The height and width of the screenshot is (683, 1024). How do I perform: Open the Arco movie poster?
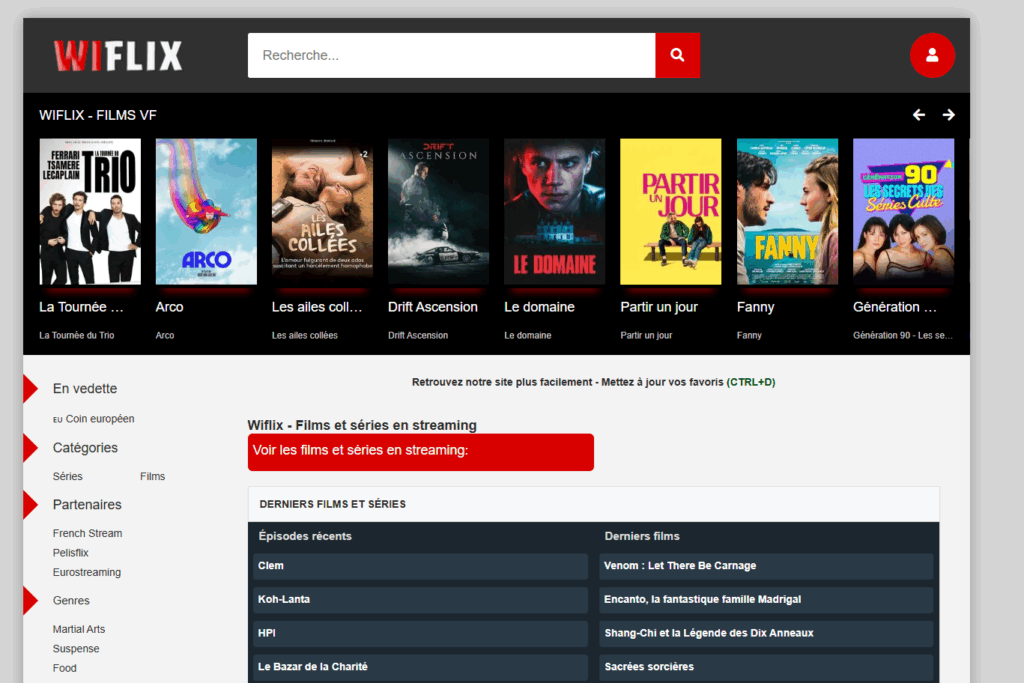click(x=206, y=212)
